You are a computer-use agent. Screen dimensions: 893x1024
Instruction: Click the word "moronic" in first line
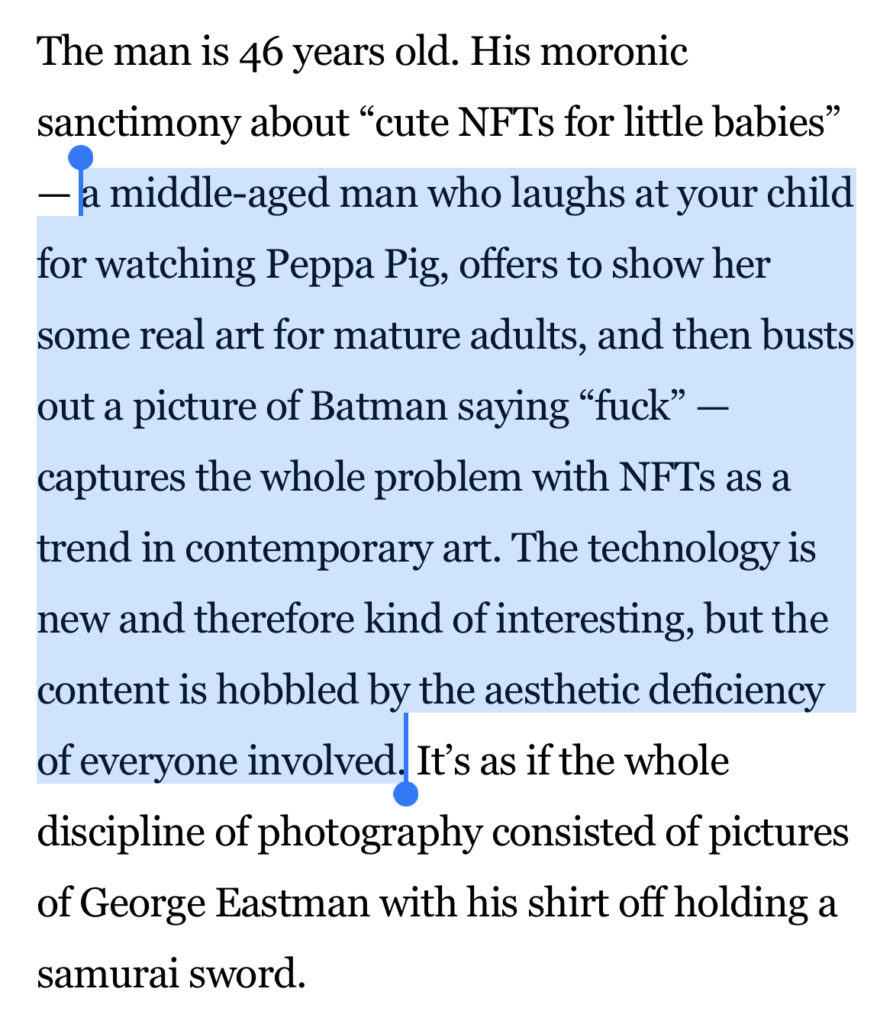pyautogui.click(x=614, y=52)
